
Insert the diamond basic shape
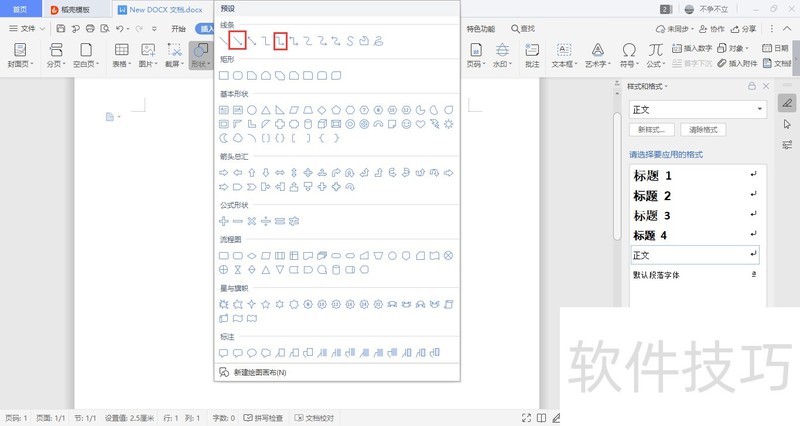click(322, 110)
